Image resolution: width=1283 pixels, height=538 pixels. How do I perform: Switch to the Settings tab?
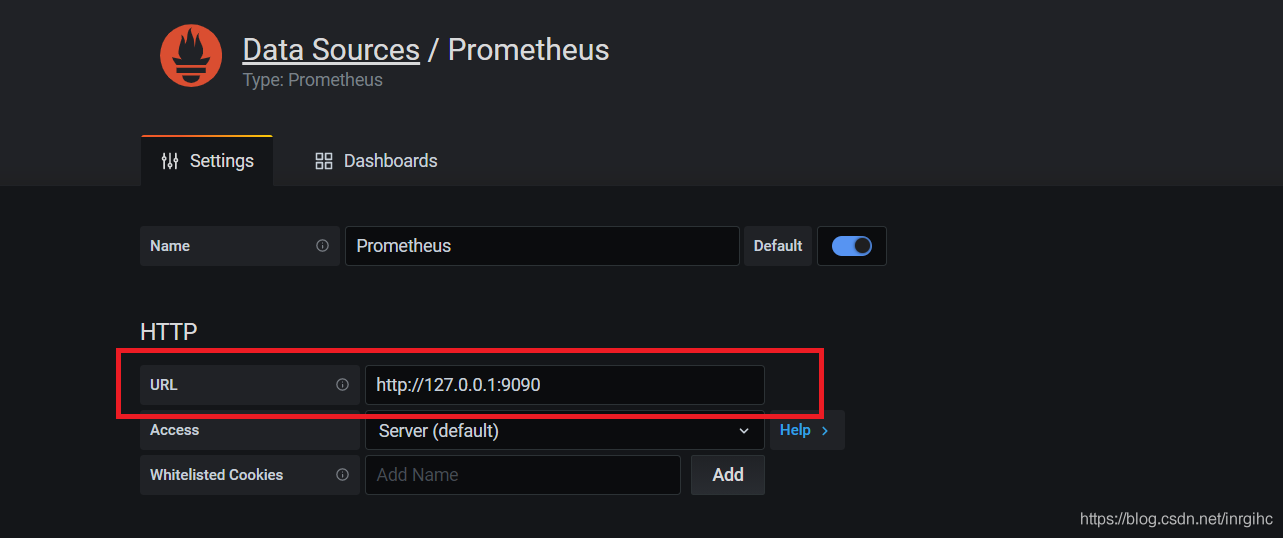[208, 161]
